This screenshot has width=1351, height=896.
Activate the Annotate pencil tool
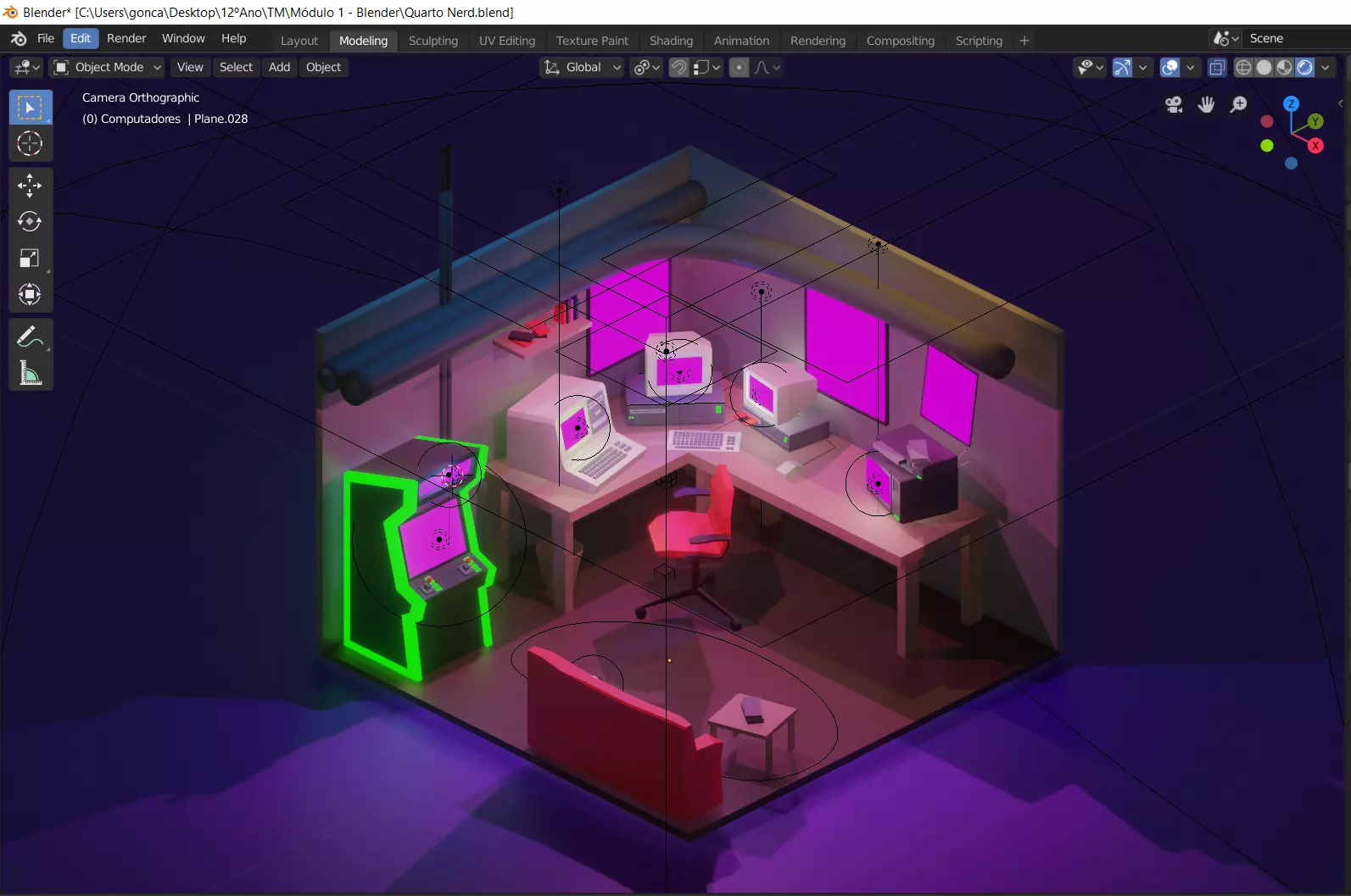(x=30, y=337)
